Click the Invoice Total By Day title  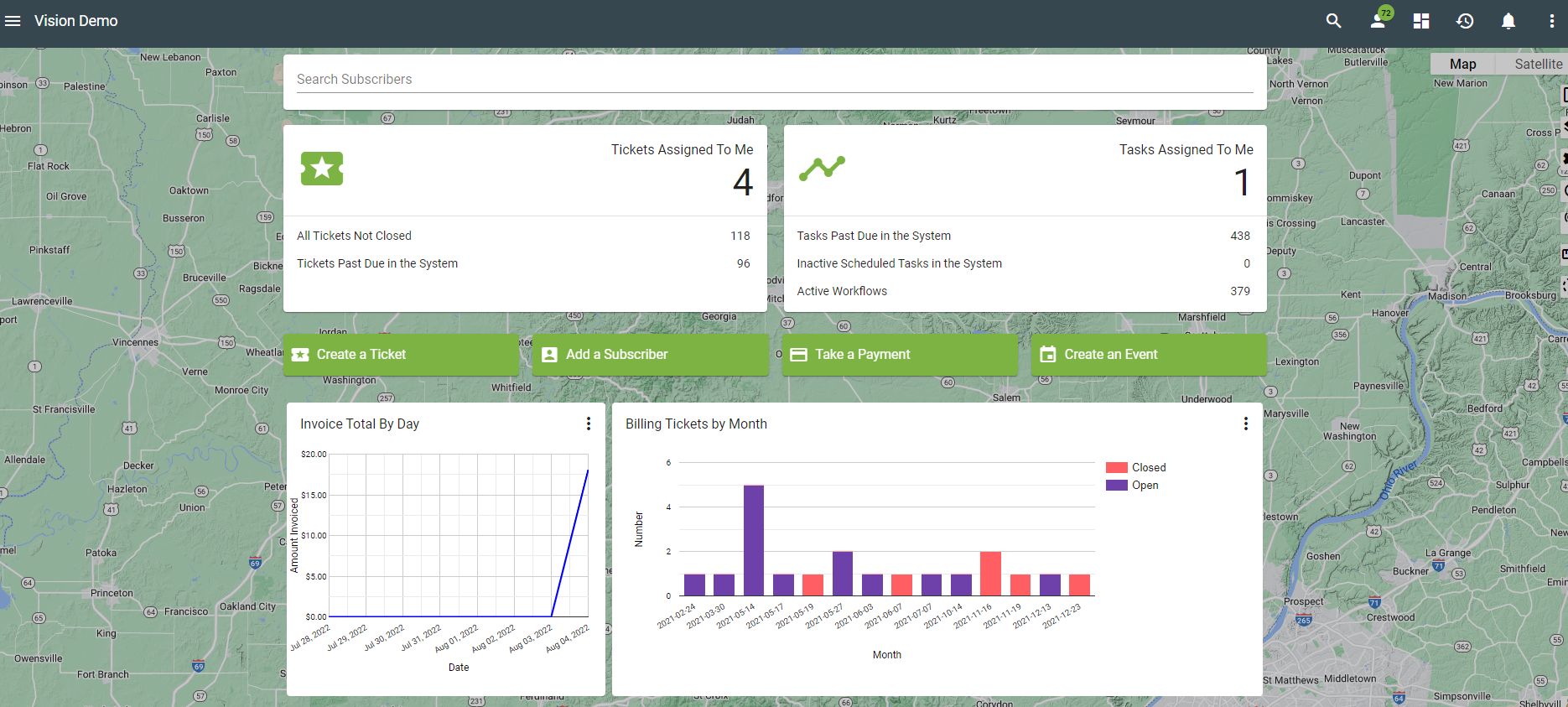coord(360,424)
